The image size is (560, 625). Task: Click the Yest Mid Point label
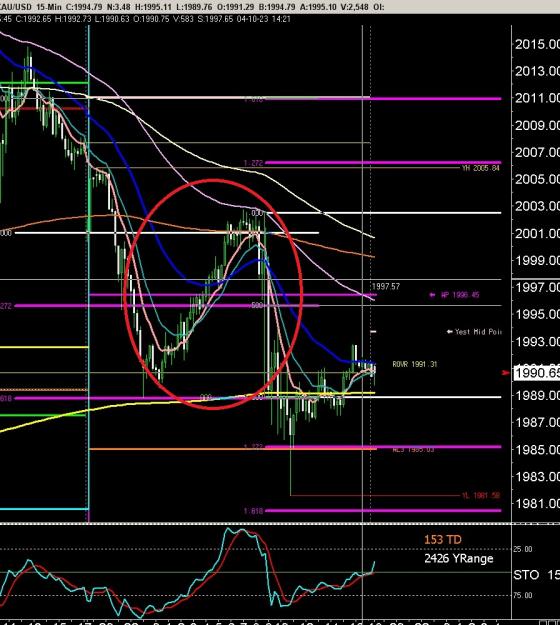click(477, 332)
